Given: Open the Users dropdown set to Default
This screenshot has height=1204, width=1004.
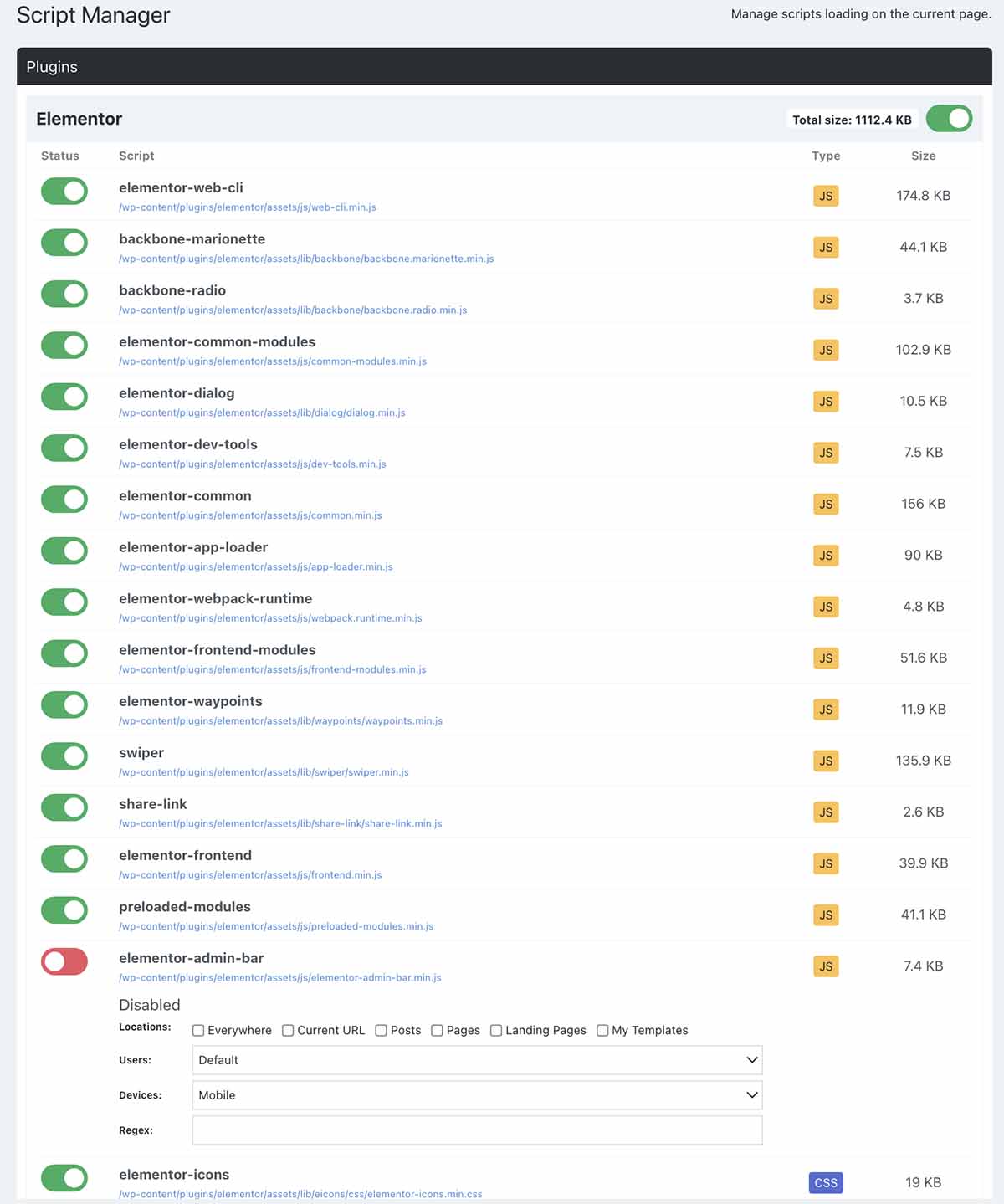Looking at the screenshot, I should (477, 1060).
